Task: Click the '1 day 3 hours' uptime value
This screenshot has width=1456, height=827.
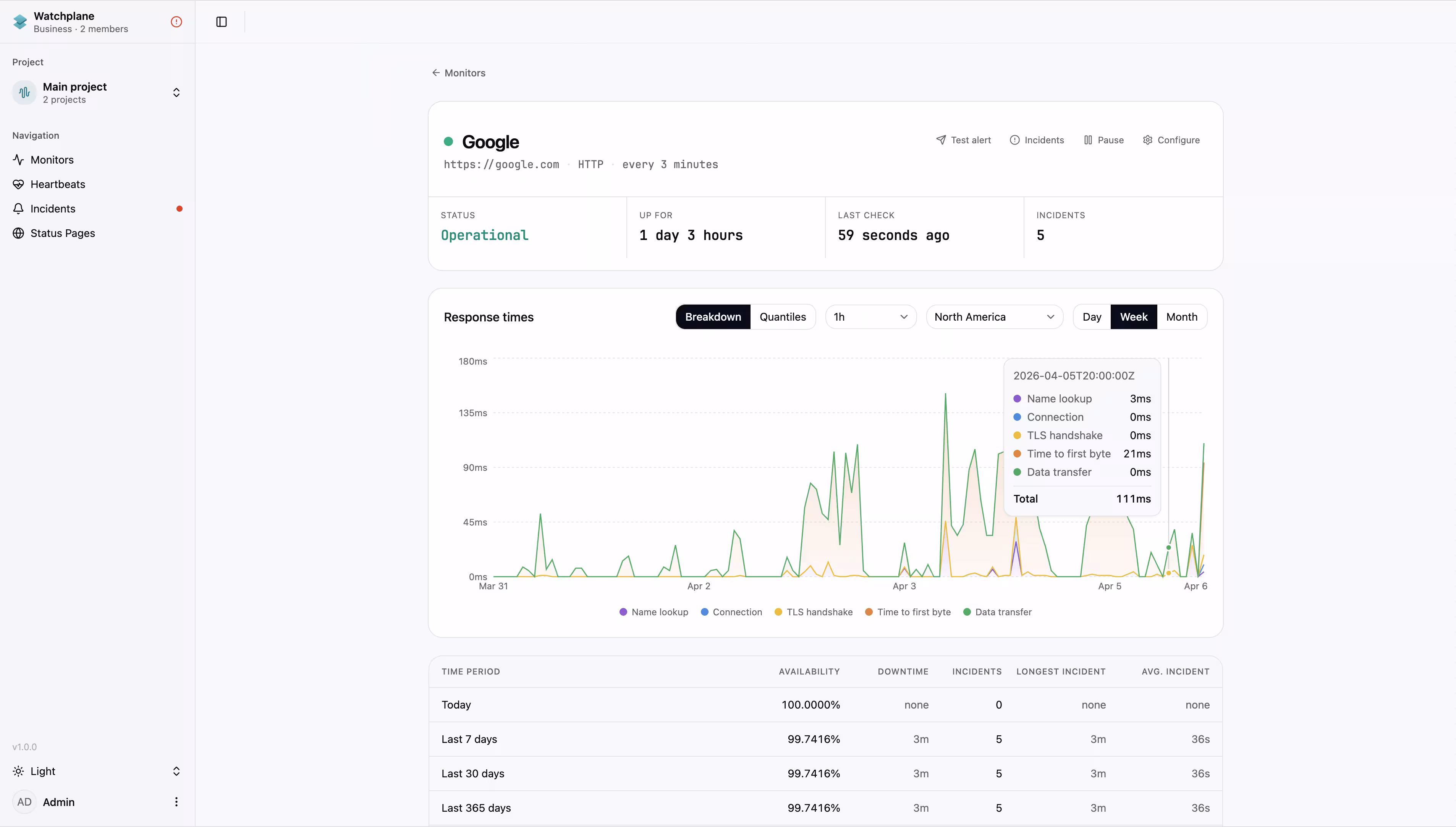Action: 691,235
